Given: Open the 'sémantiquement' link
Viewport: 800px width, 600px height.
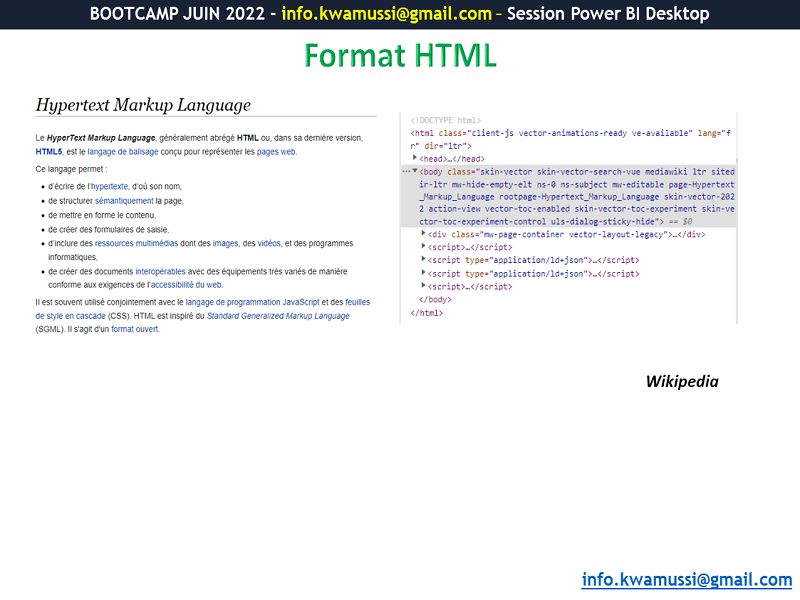Looking at the screenshot, I should tap(125, 201).
